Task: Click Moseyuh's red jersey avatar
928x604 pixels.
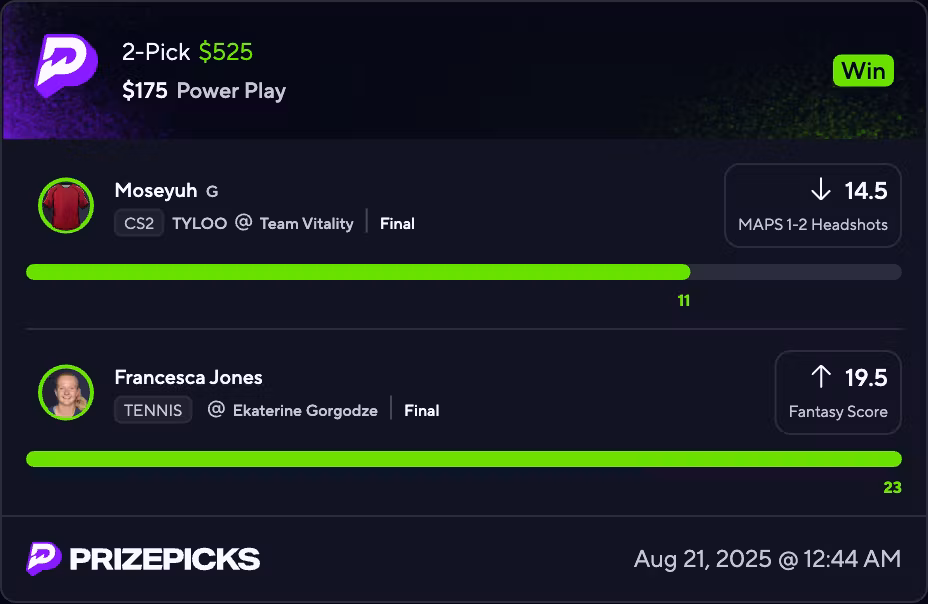Action: pyautogui.click(x=66, y=205)
